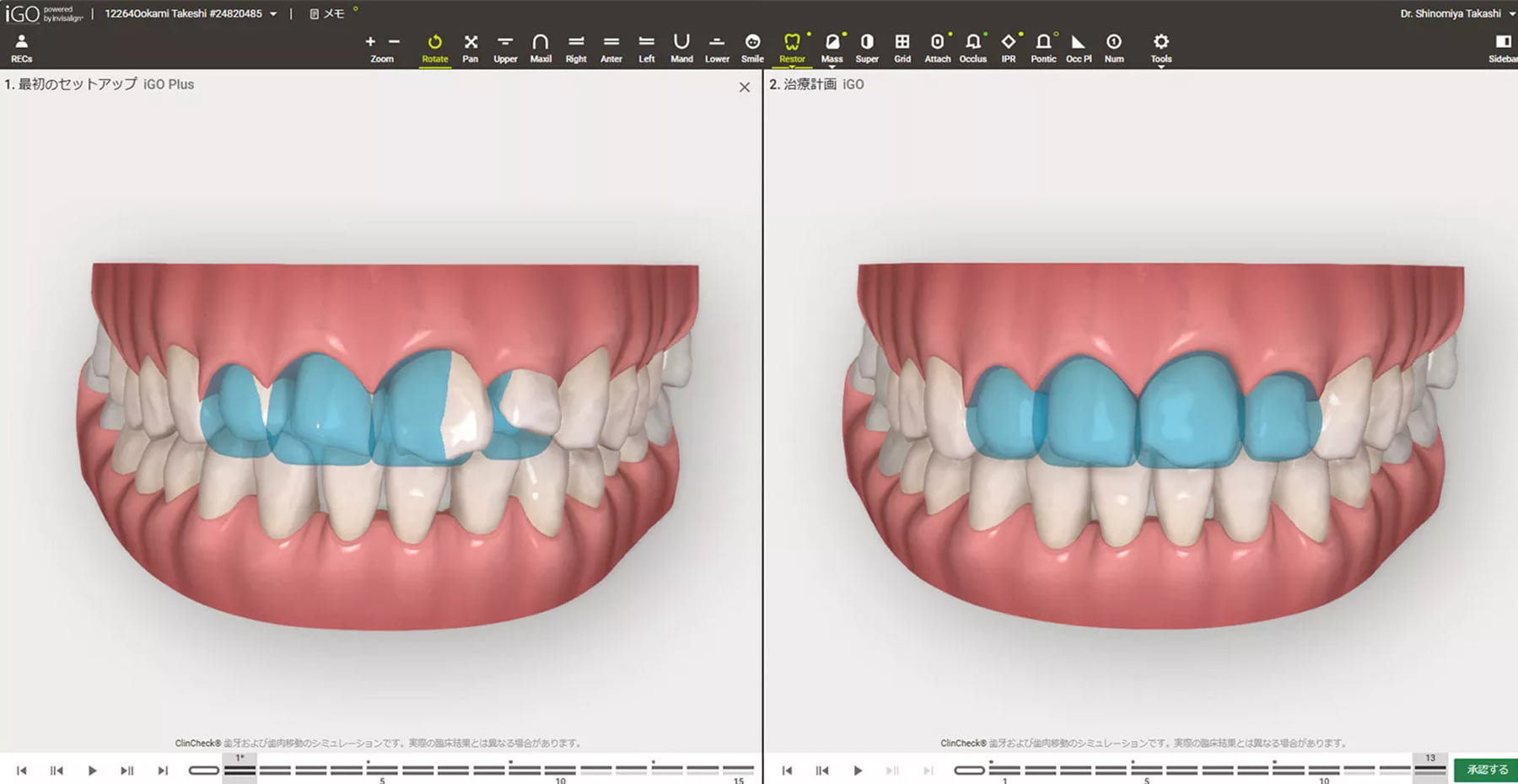Select the Rotate tool
Viewport: 1518px width, 784px height.
tap(434, 48)
